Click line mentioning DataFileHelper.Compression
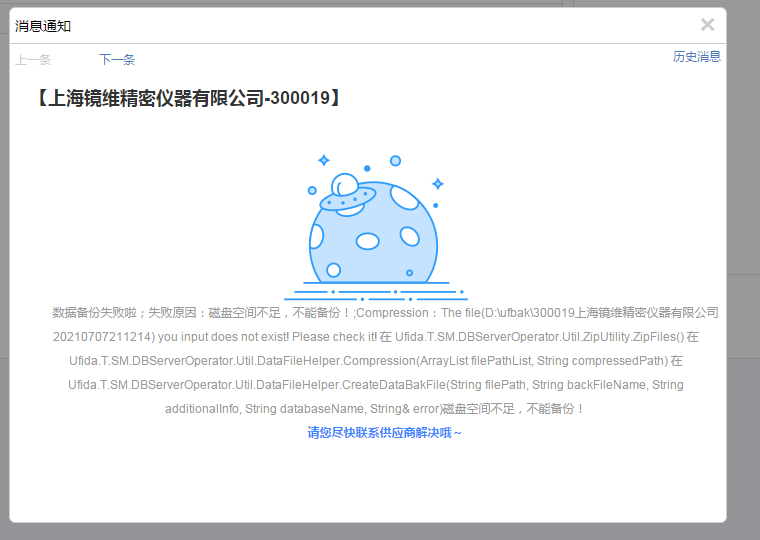This screenshot has height=540, width=760. (376, 361)
